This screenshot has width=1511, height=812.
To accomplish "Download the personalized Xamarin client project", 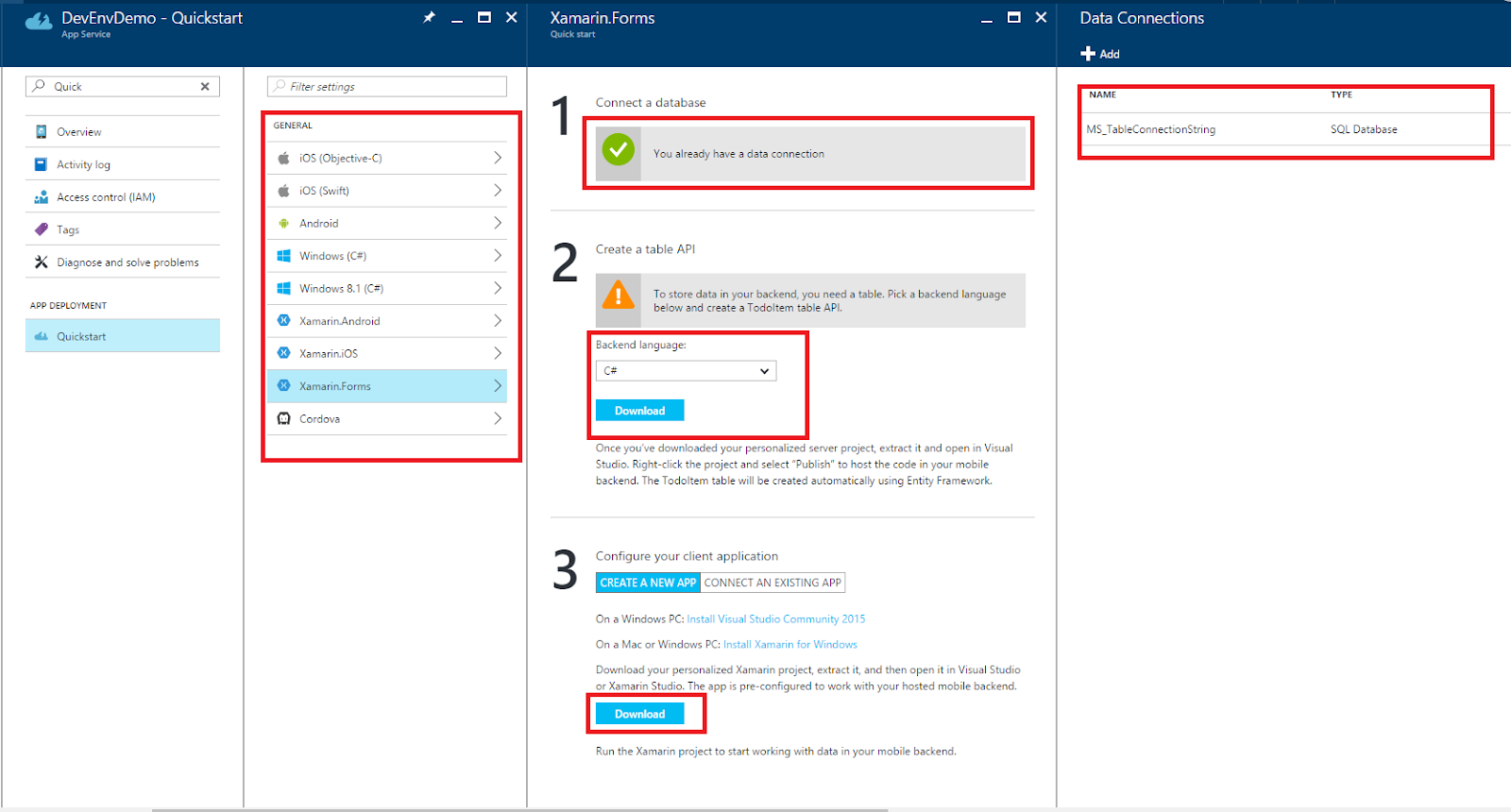I will click(639, 714).
